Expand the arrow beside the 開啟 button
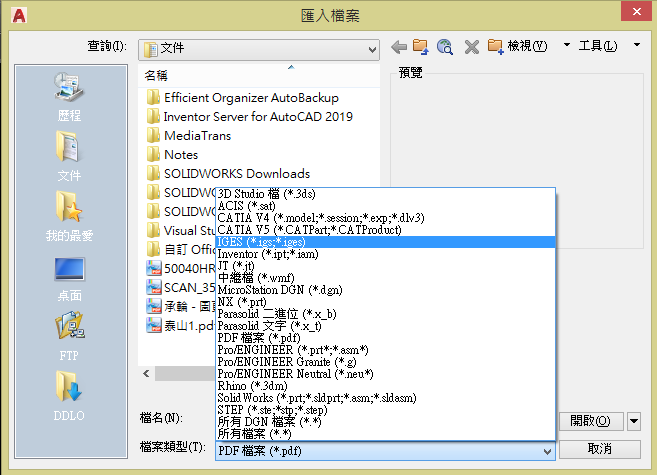Image resolution: width=657 pixels, height=475 pixels. [x=634, y=421]
